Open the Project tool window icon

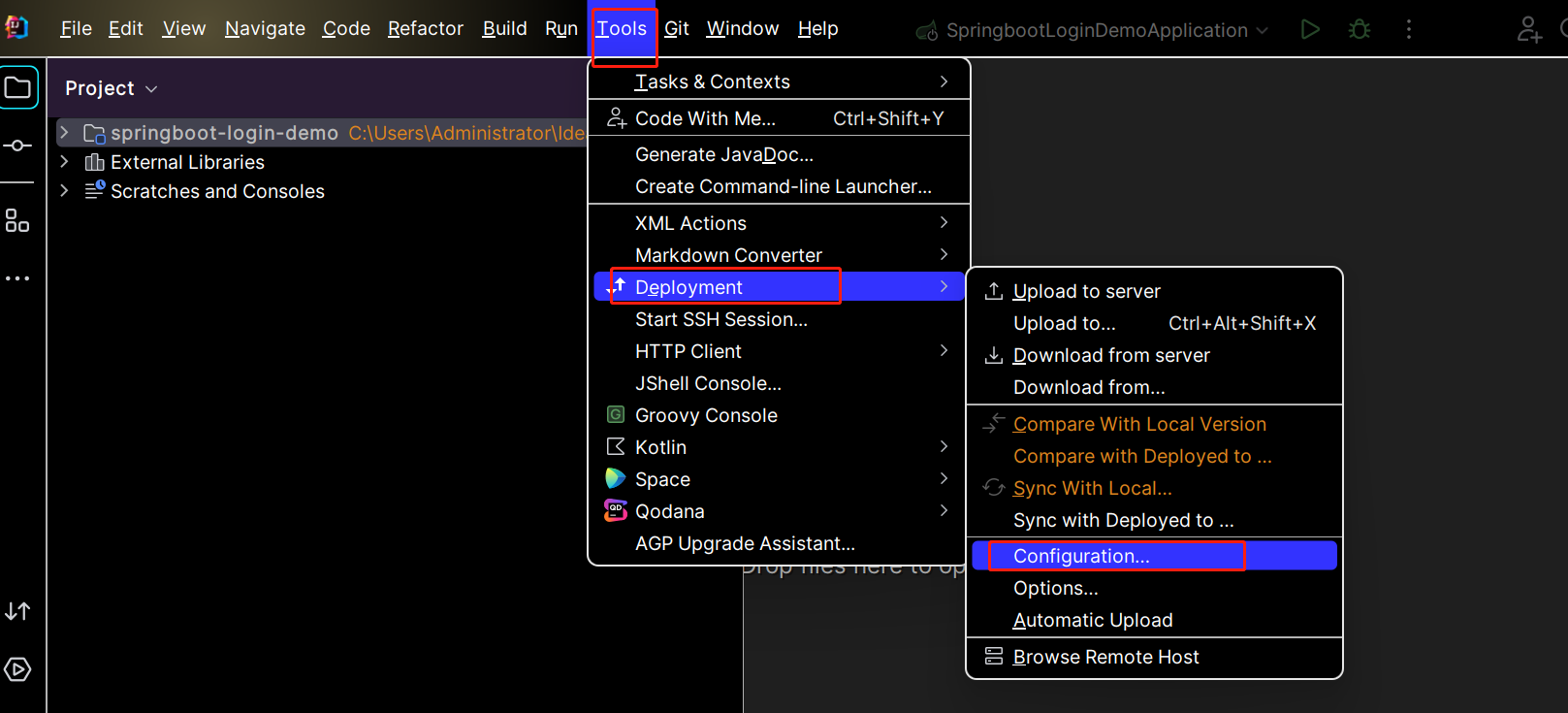(18, 88)
